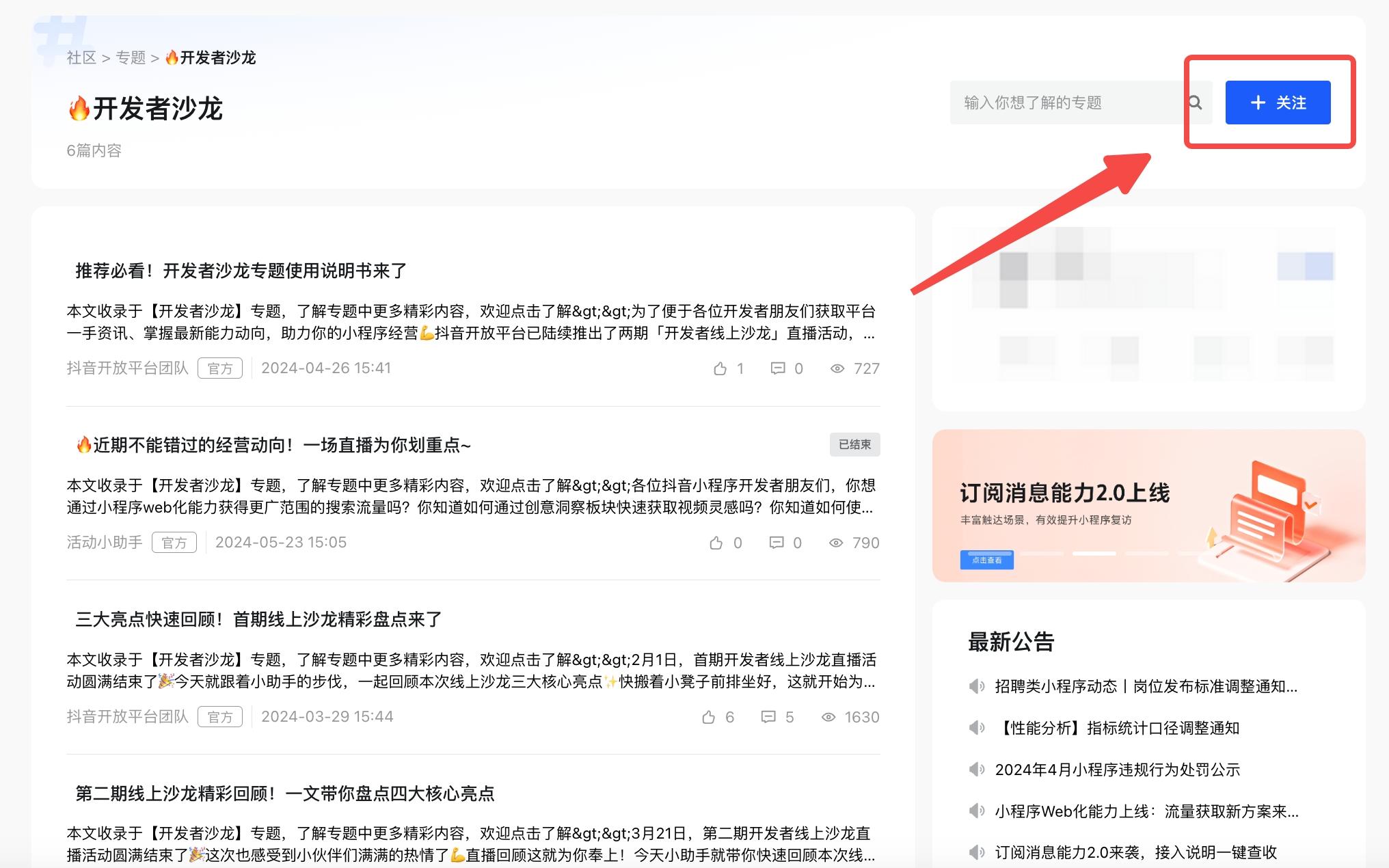1389x868 pixels.
Task: Open post 三大亮点快速回顾！首期线上沙龙精彩盘点来了
Action: point(258,619)
